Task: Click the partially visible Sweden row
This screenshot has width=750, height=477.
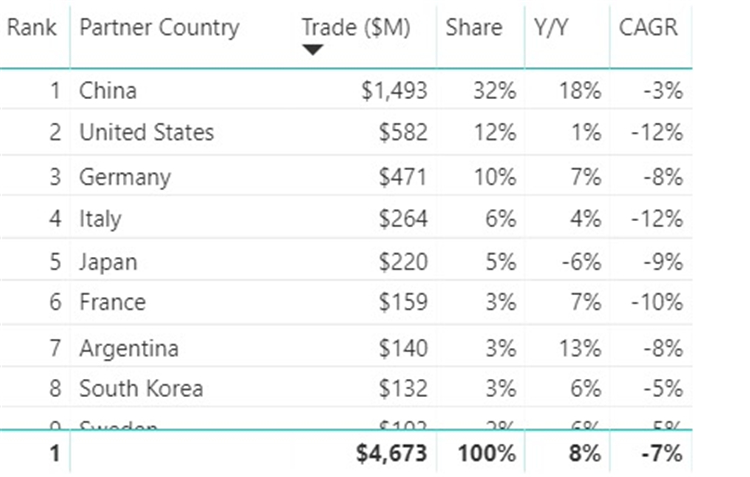Action: pos(346,420)
